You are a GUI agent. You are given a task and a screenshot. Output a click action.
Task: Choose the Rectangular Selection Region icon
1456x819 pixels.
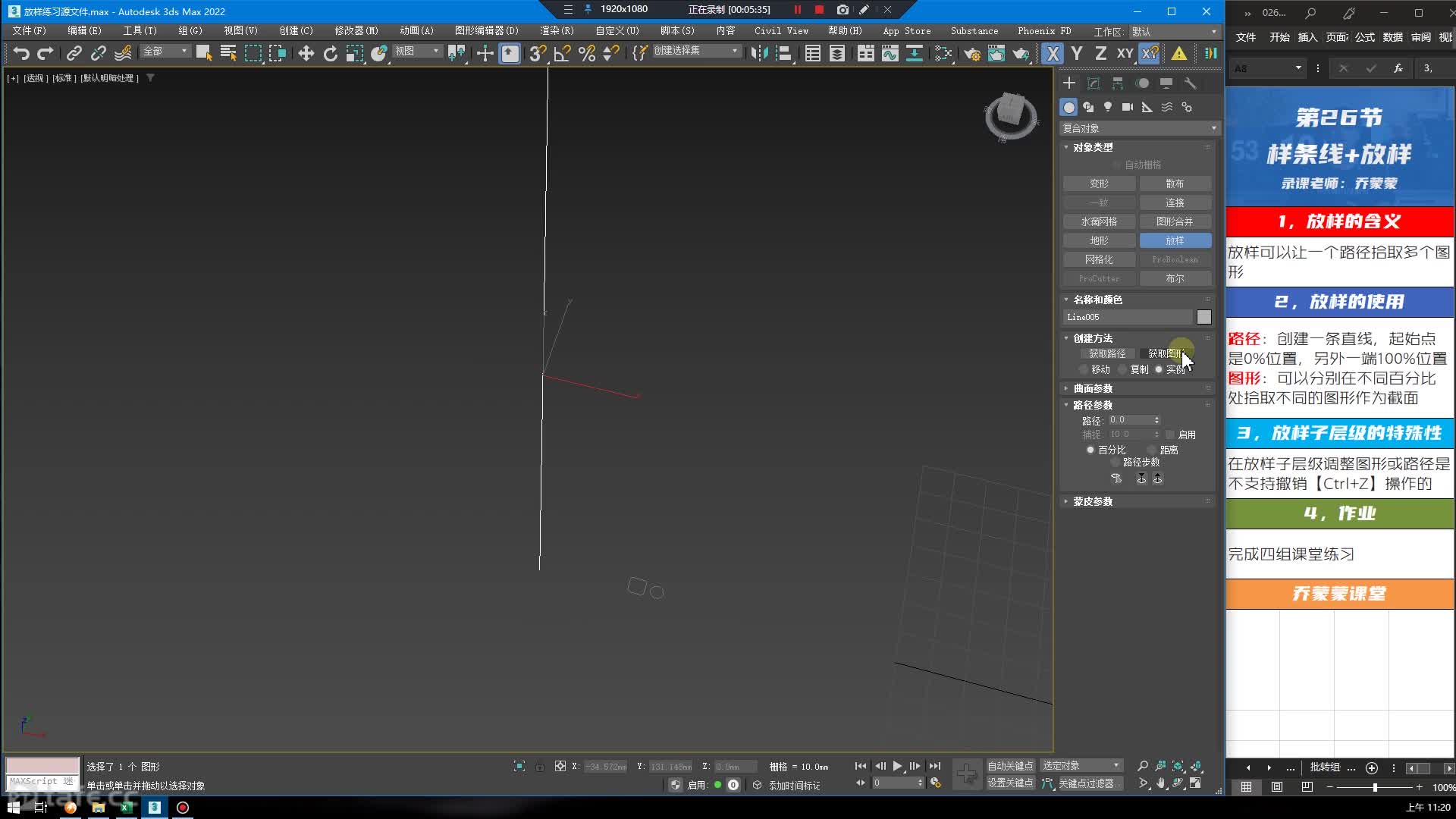pos(253,53)
